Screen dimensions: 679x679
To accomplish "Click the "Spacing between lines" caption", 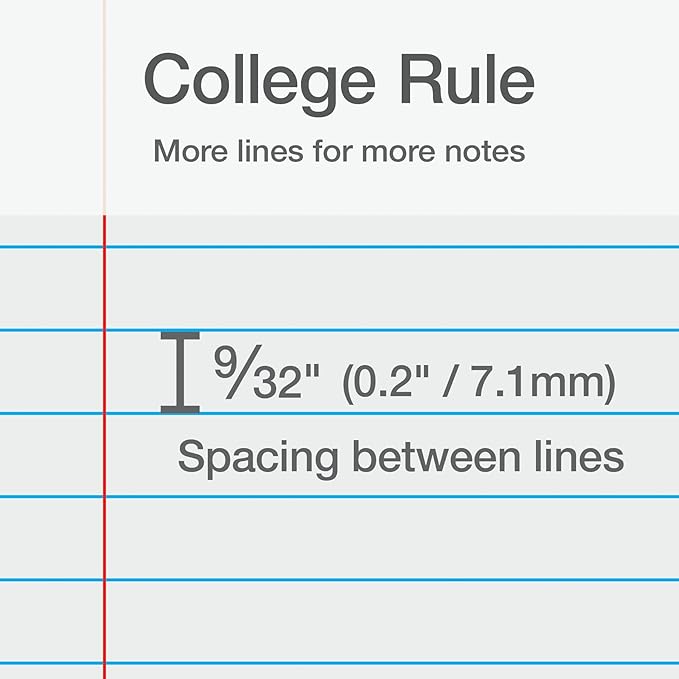I will [x=400, y=458].
